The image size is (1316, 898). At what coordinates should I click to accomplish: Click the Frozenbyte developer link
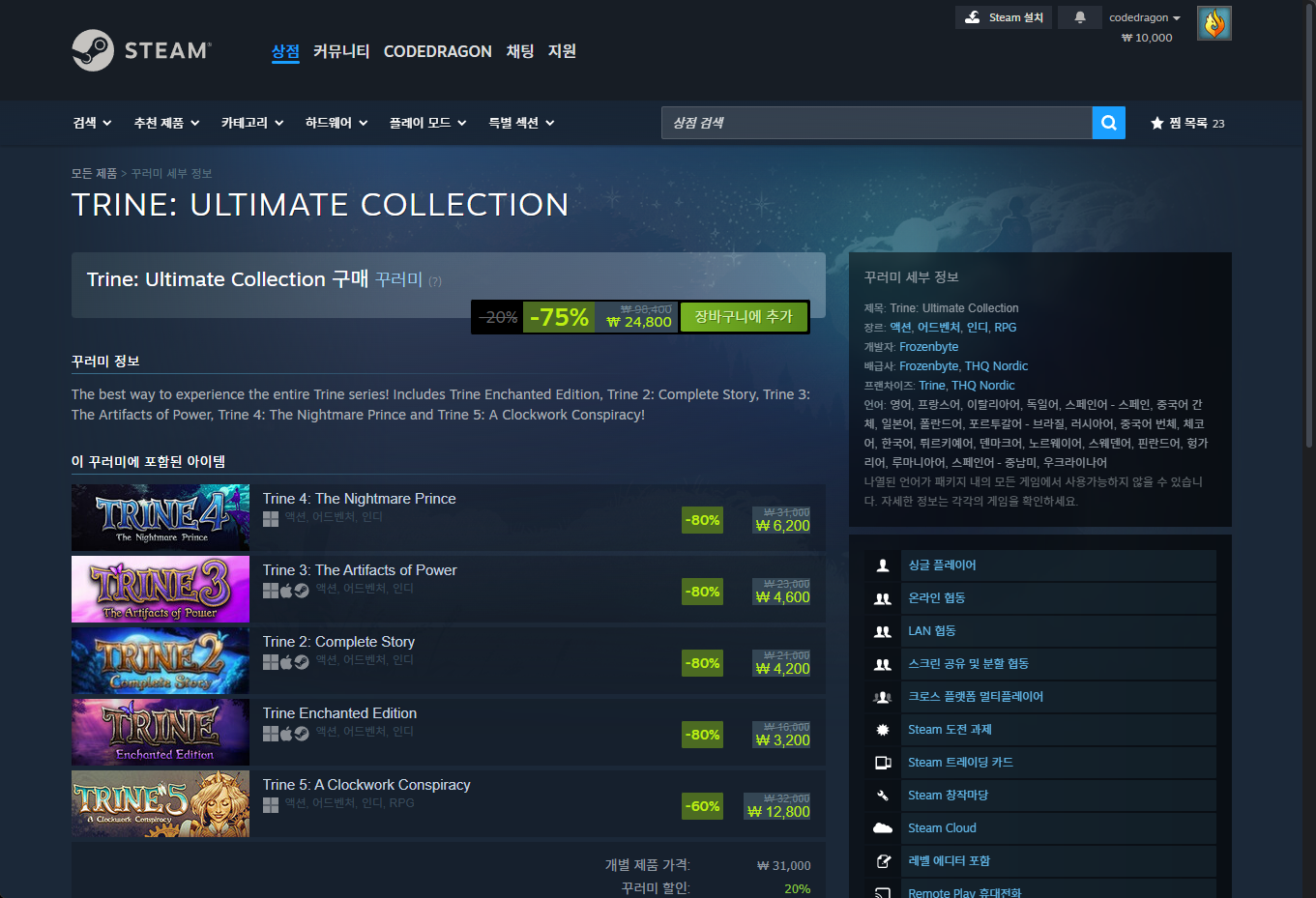pos(929,347)
